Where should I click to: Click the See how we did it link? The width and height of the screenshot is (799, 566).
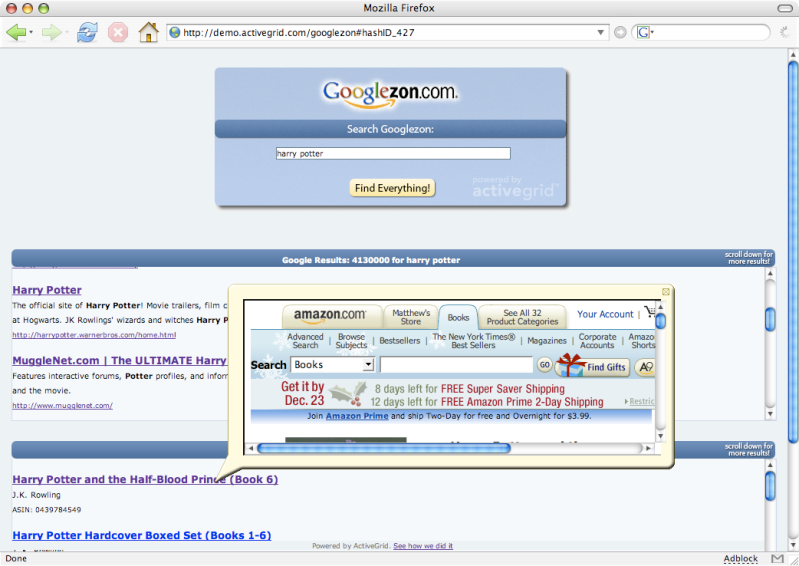coord(423,546)
